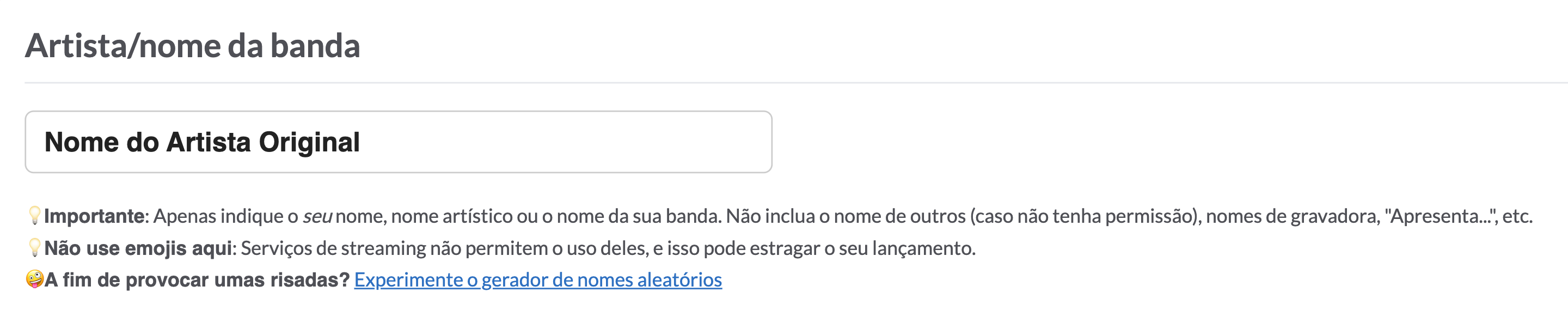Click the etc. text ending the Importante tip
1568x329 pixels.
pos(1517,216)
